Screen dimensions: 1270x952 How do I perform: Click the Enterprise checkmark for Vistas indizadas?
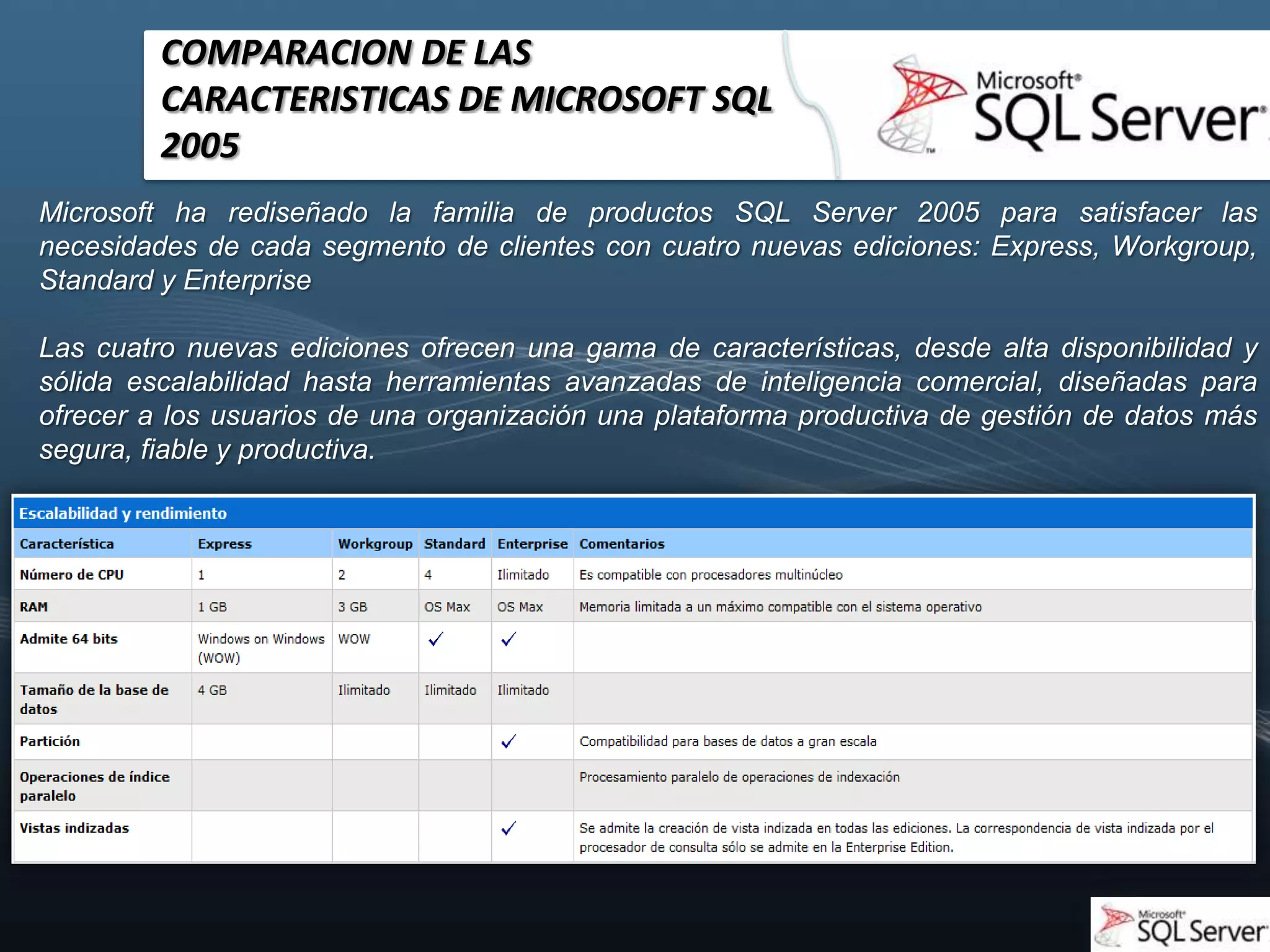[x=508, y=828]
